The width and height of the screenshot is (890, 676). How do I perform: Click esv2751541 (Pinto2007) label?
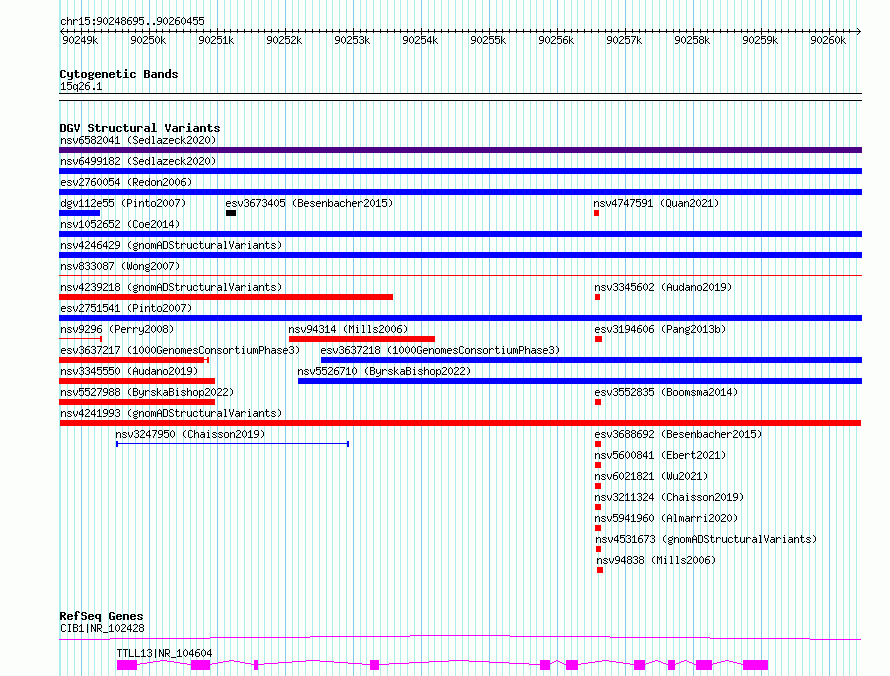pos(126,308)
